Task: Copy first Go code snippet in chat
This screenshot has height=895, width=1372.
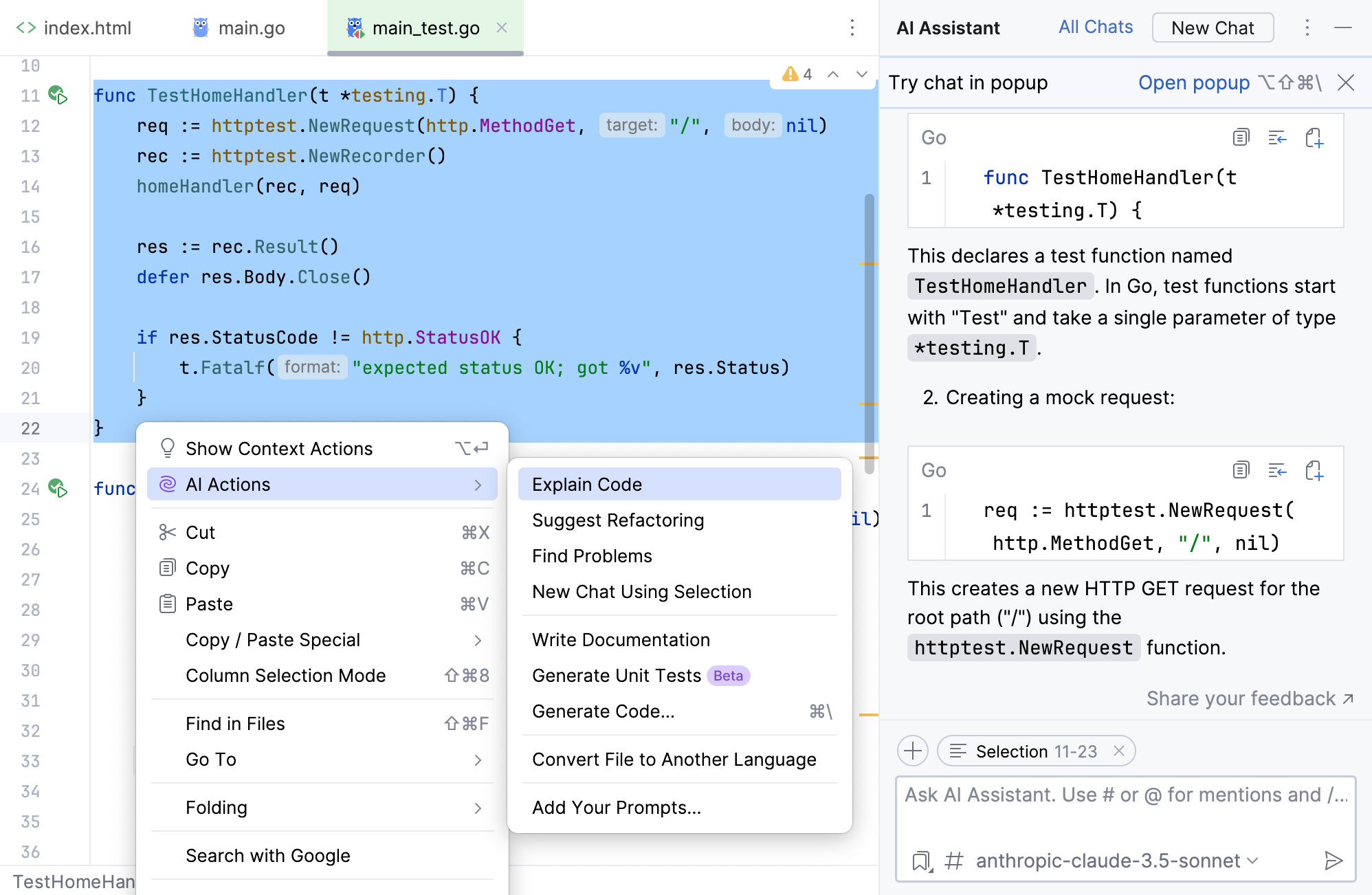Action: coord(1240,137)
